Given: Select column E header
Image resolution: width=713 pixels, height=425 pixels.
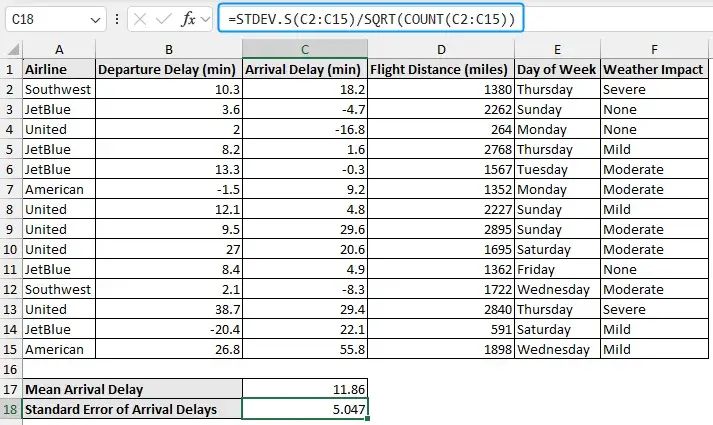Looking at the screenshot, I should pyautogui.click(x=557, y=49).
